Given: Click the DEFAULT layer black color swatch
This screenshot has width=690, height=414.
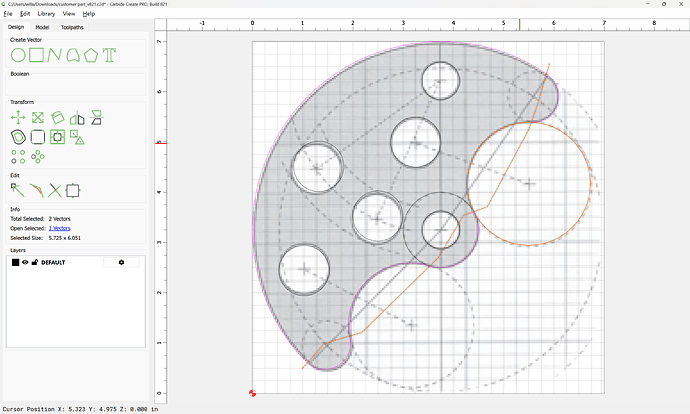Looking at the screenshot, I should click(15, 262).
